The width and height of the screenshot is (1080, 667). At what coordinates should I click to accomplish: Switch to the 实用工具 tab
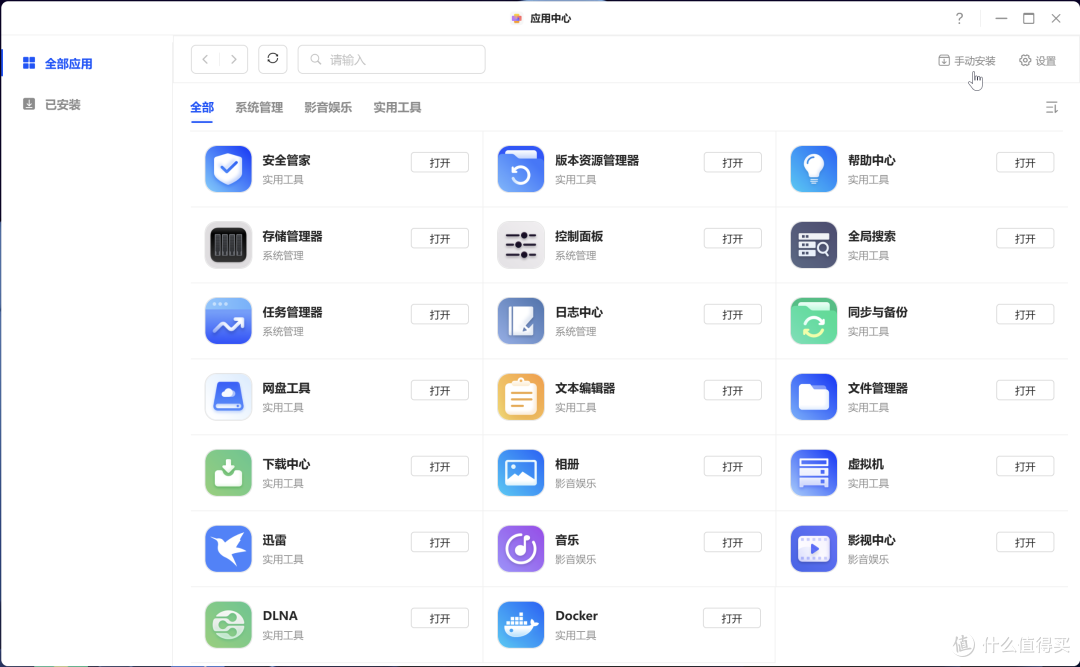pyautogui.click(x=397, y=107)
